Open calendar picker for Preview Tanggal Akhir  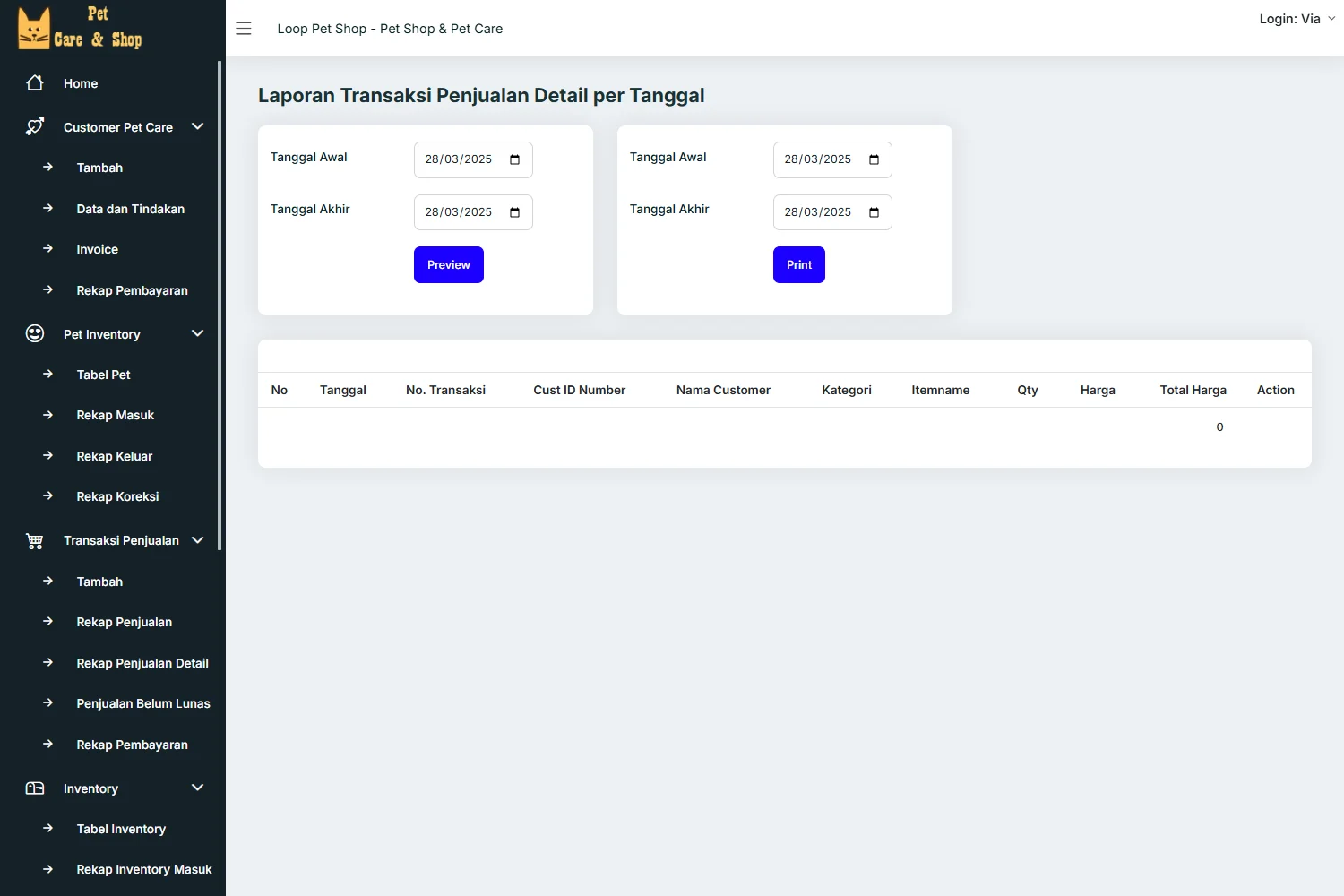coord(514,212)
